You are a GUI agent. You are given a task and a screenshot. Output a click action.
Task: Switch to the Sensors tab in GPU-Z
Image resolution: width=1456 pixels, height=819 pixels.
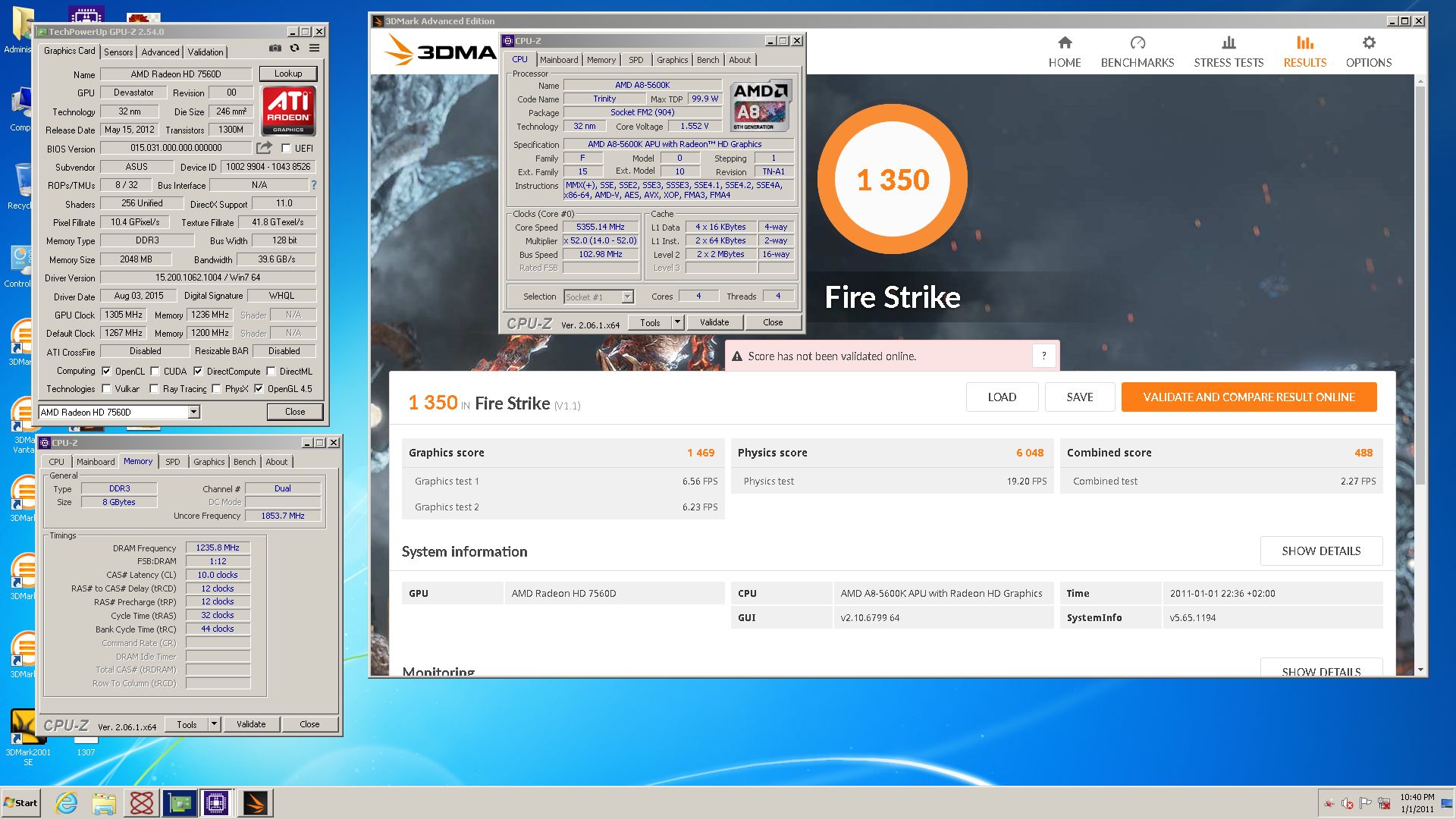118,52
